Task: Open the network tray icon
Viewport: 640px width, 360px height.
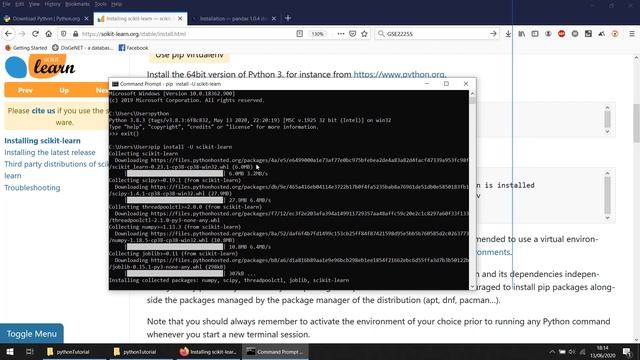Action: tap(582, 351)
